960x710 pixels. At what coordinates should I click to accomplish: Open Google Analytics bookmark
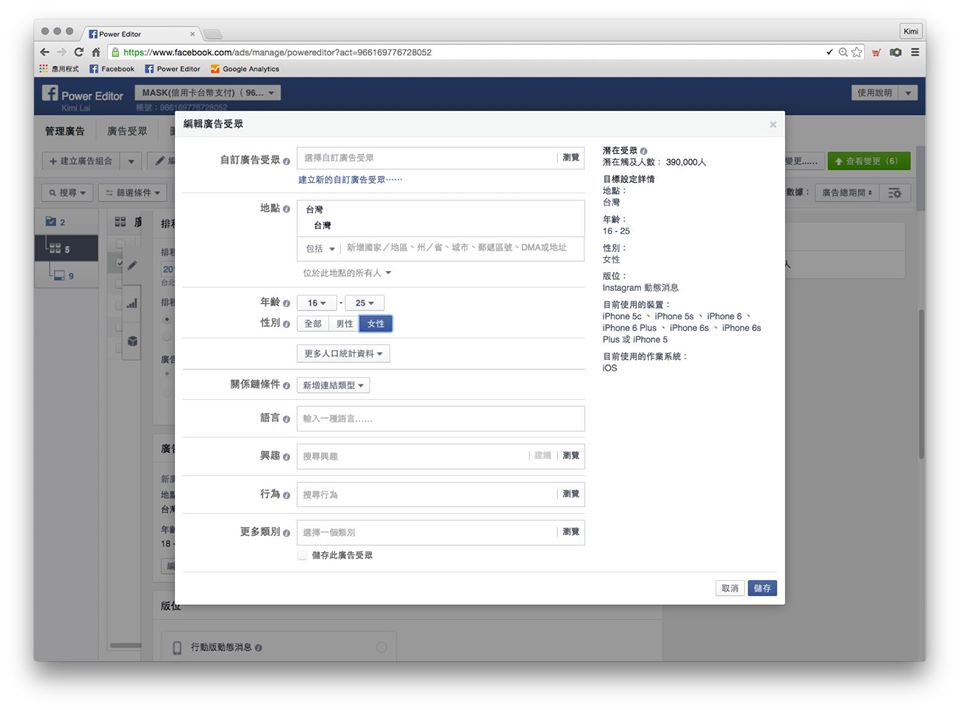(x=245, y=69)
